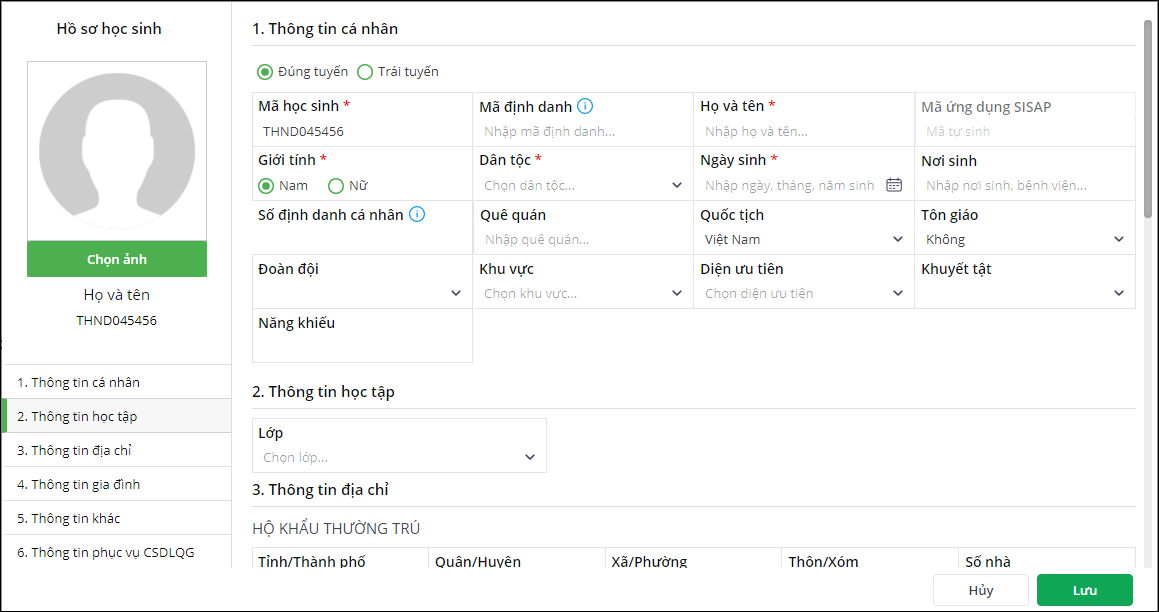Click the Chọn ảnh upload button
Viewport: 1159px width, 612px height.
click(x=117, y=259)
